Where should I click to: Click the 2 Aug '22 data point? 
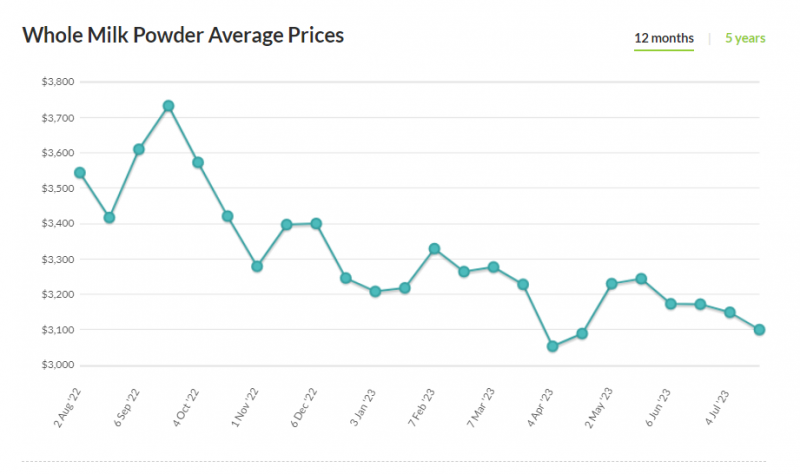coord(80,173)
